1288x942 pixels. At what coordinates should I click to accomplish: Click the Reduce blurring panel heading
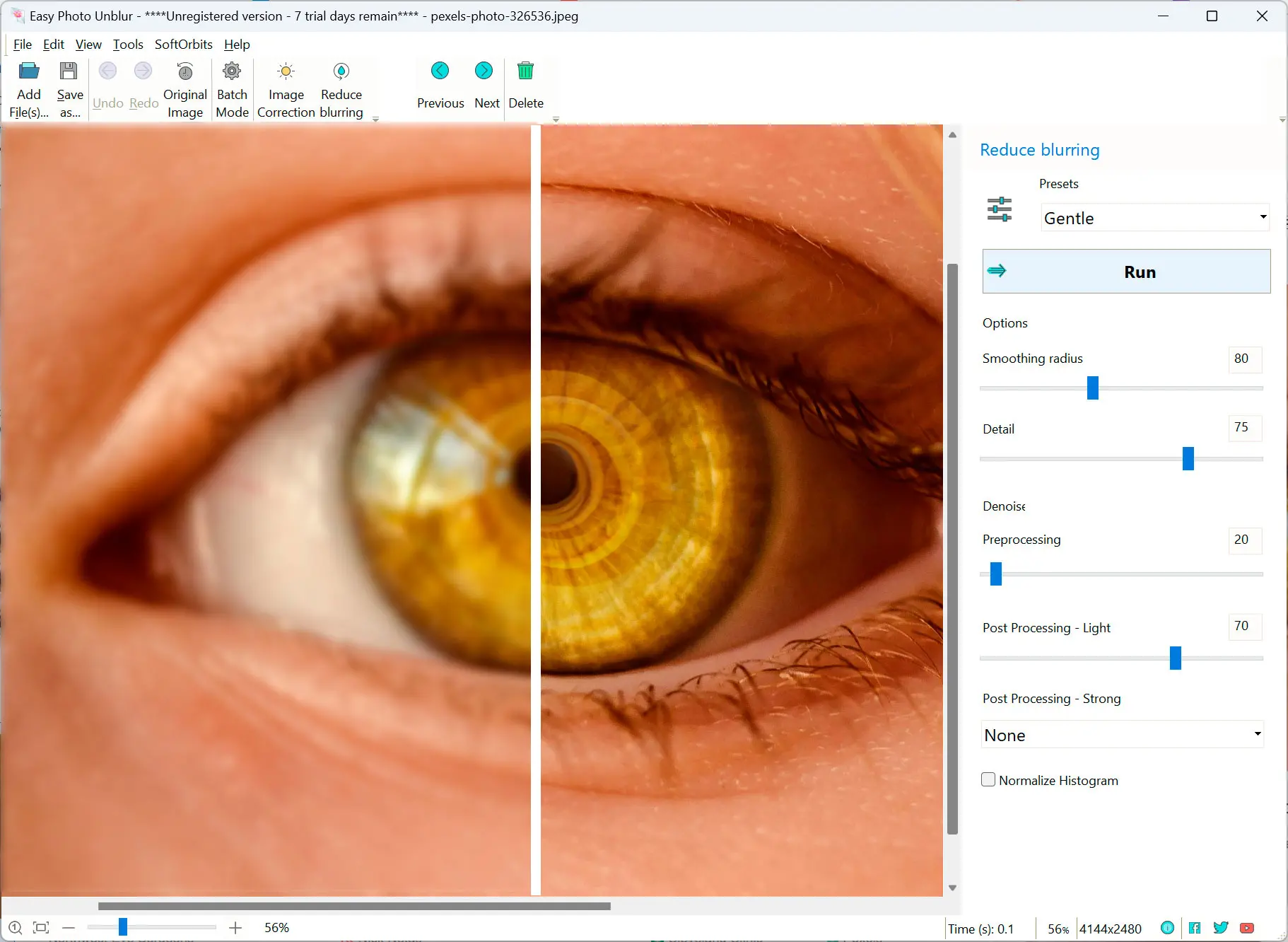pyautogui.click(x=1039, y=150)
